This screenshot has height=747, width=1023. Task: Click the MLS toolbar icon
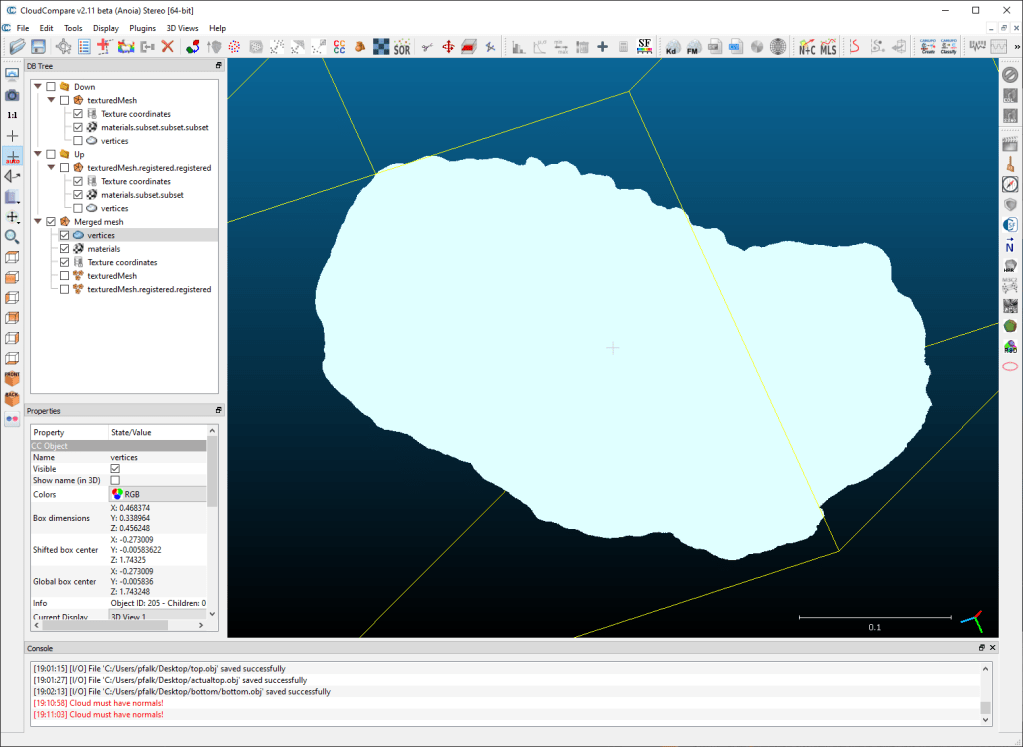[x=828, y=47]
